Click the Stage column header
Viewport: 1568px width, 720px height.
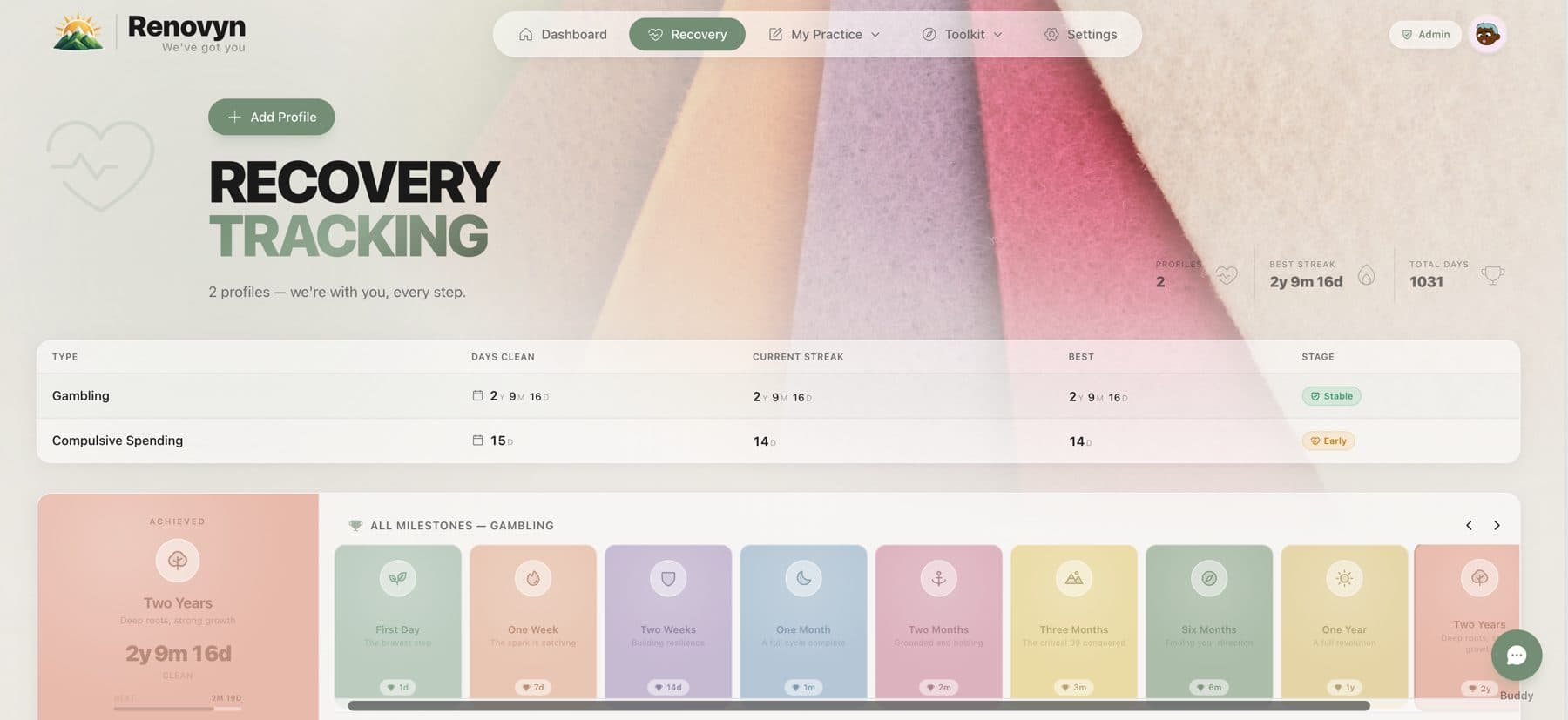pyautogui.click(x=1318, y=357)
